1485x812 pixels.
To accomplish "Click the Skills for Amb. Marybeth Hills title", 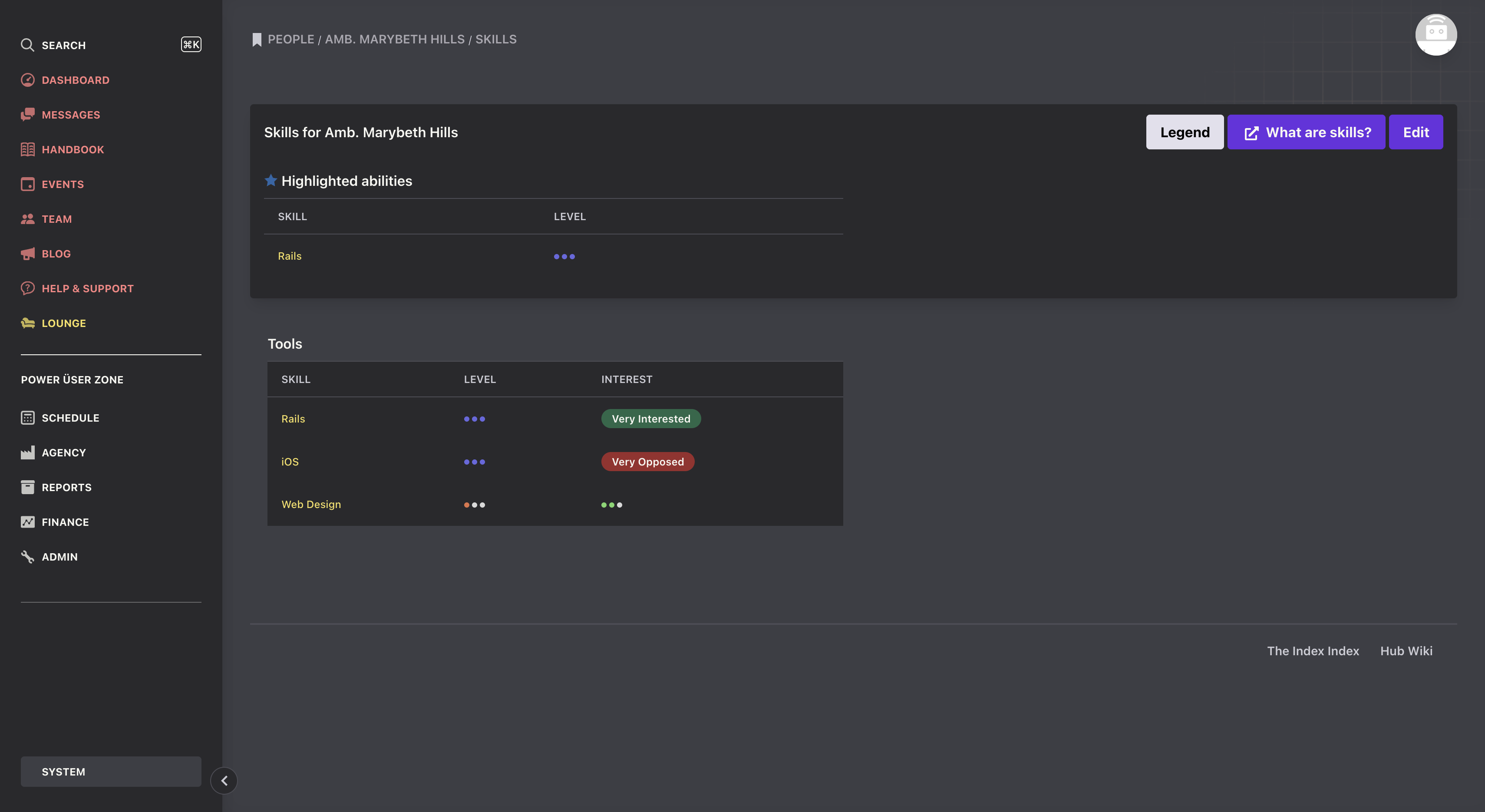I will point(361,132).
